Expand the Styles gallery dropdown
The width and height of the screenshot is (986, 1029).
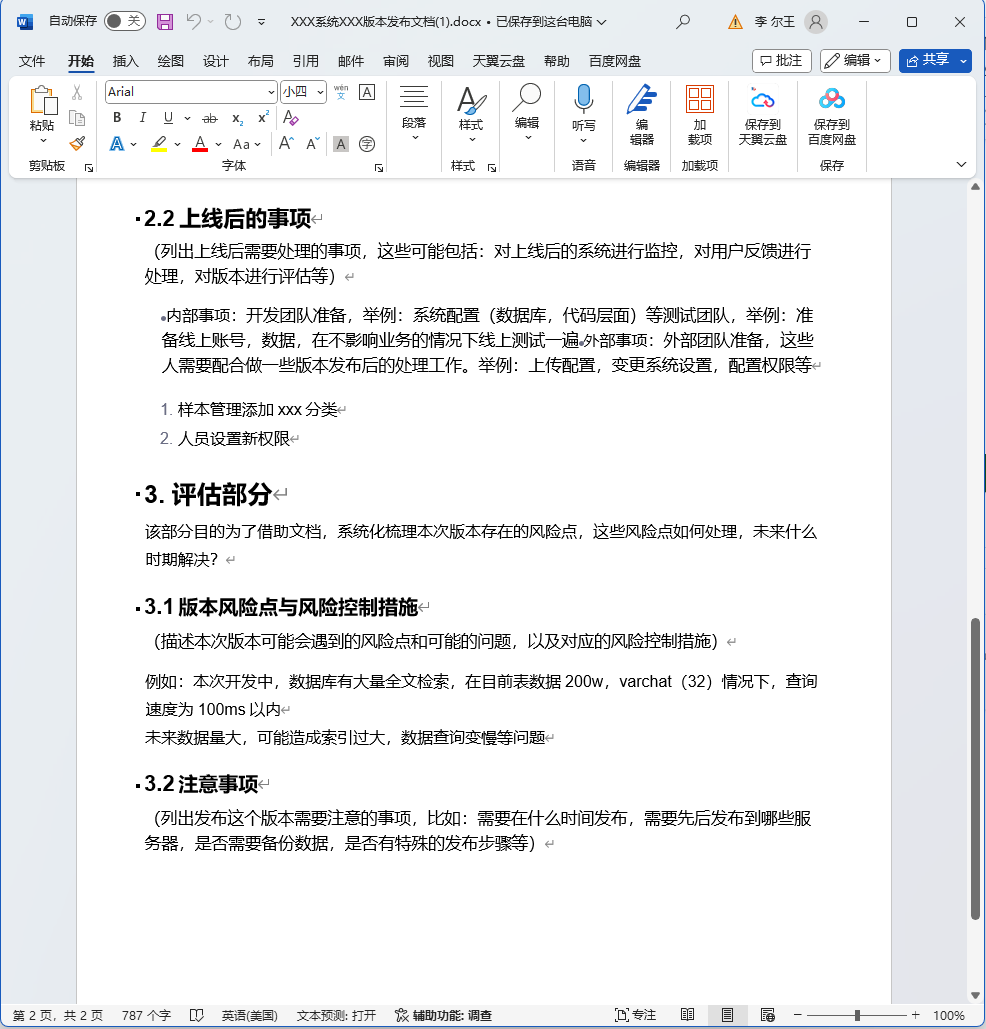(x=471, y=138)
